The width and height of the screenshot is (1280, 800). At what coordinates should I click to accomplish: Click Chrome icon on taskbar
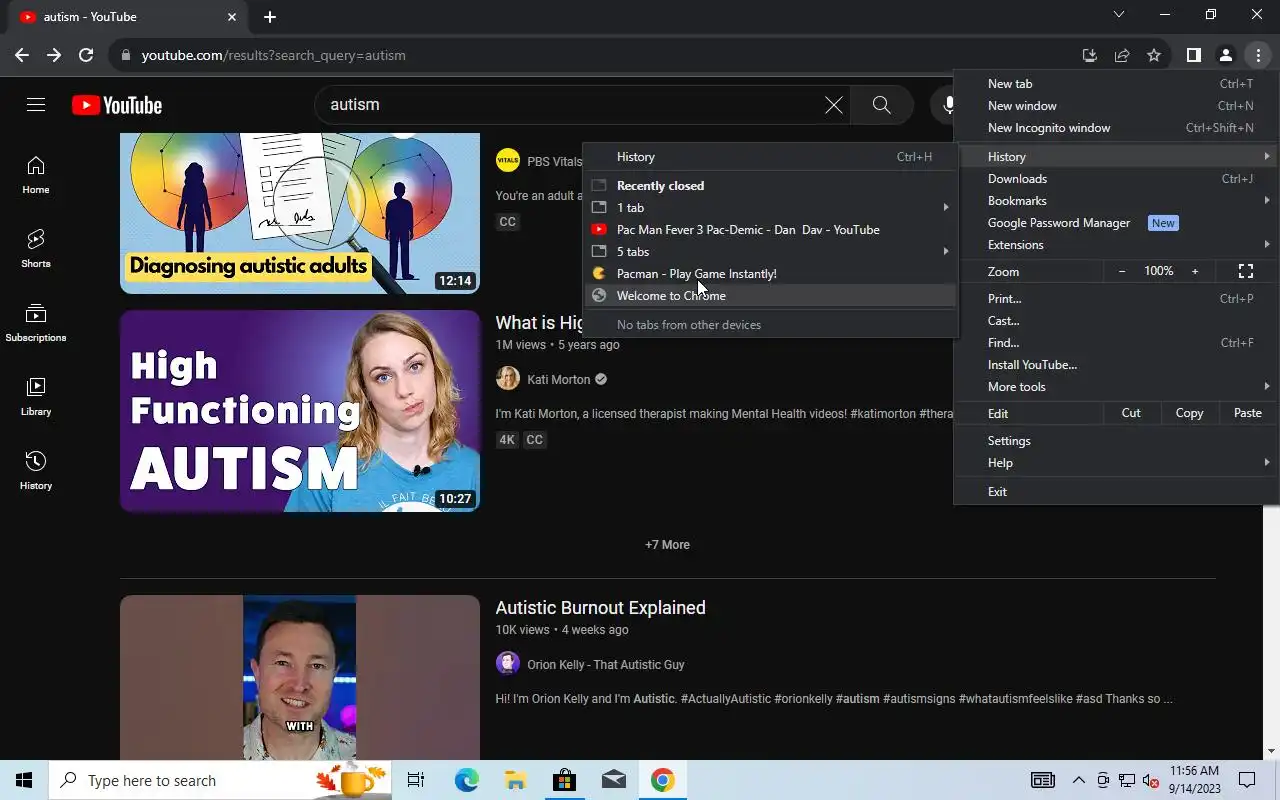click(x=662, y=780)
